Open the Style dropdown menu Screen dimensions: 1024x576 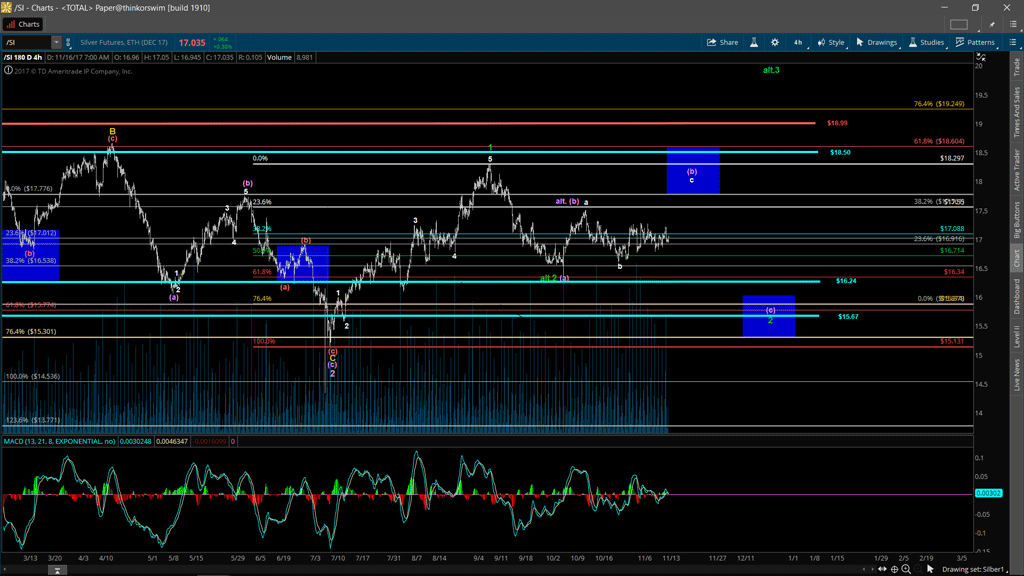[x=831, y=43]
